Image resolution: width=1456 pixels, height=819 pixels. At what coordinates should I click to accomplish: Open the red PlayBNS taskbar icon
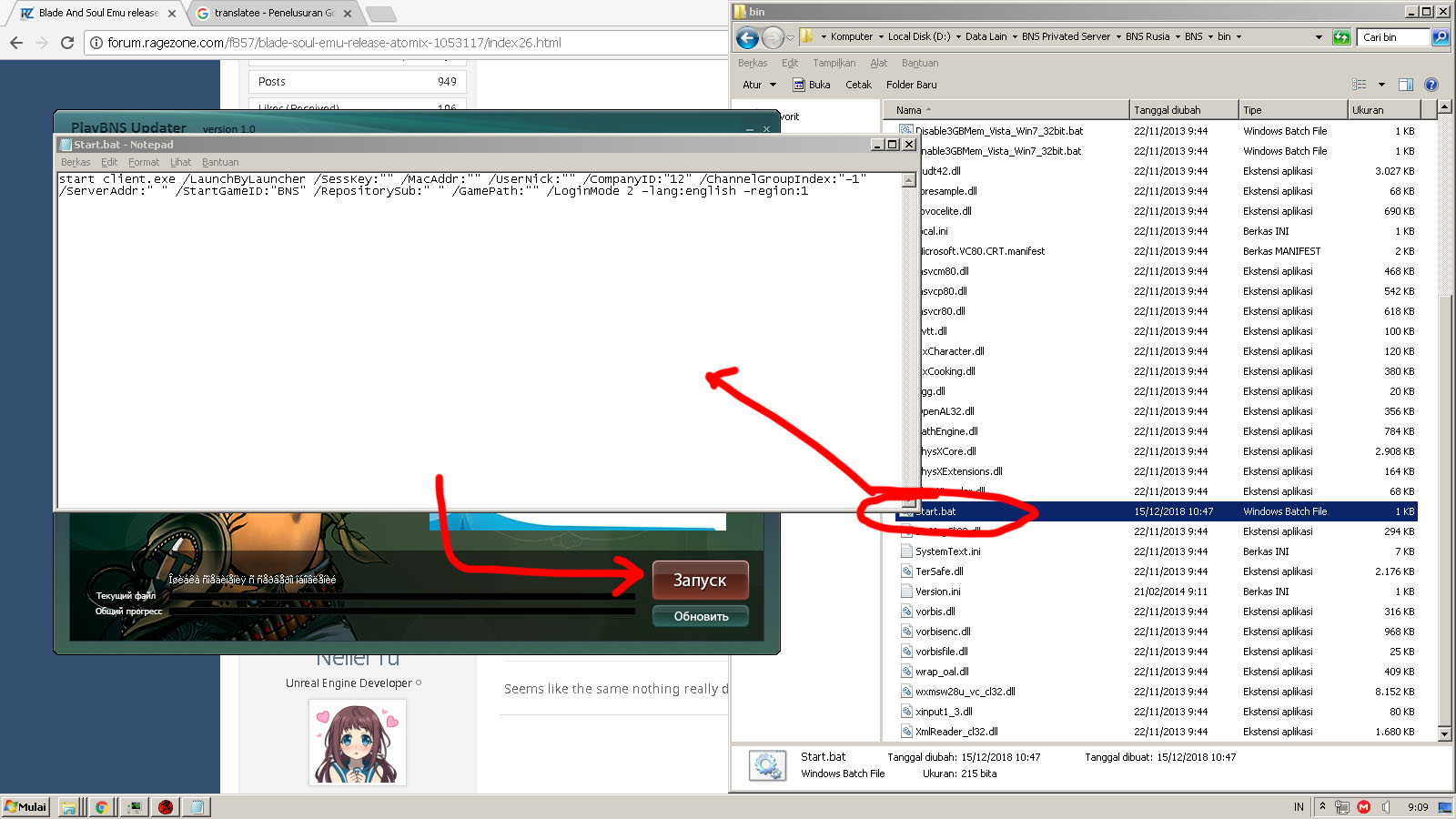click(165, 807)
